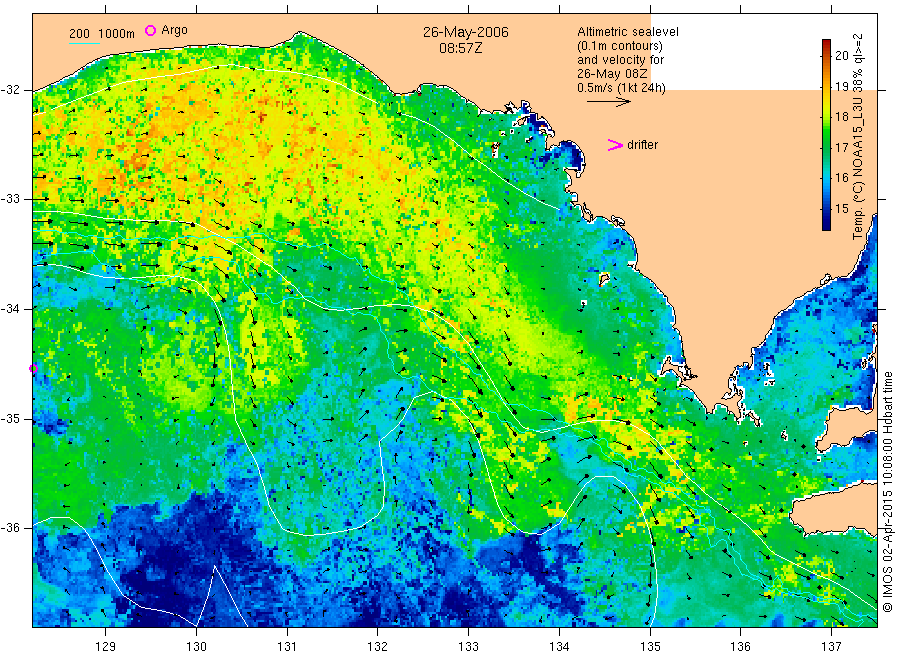
Task: Click longitude axis label 133
Action: [x=468, y=647]
